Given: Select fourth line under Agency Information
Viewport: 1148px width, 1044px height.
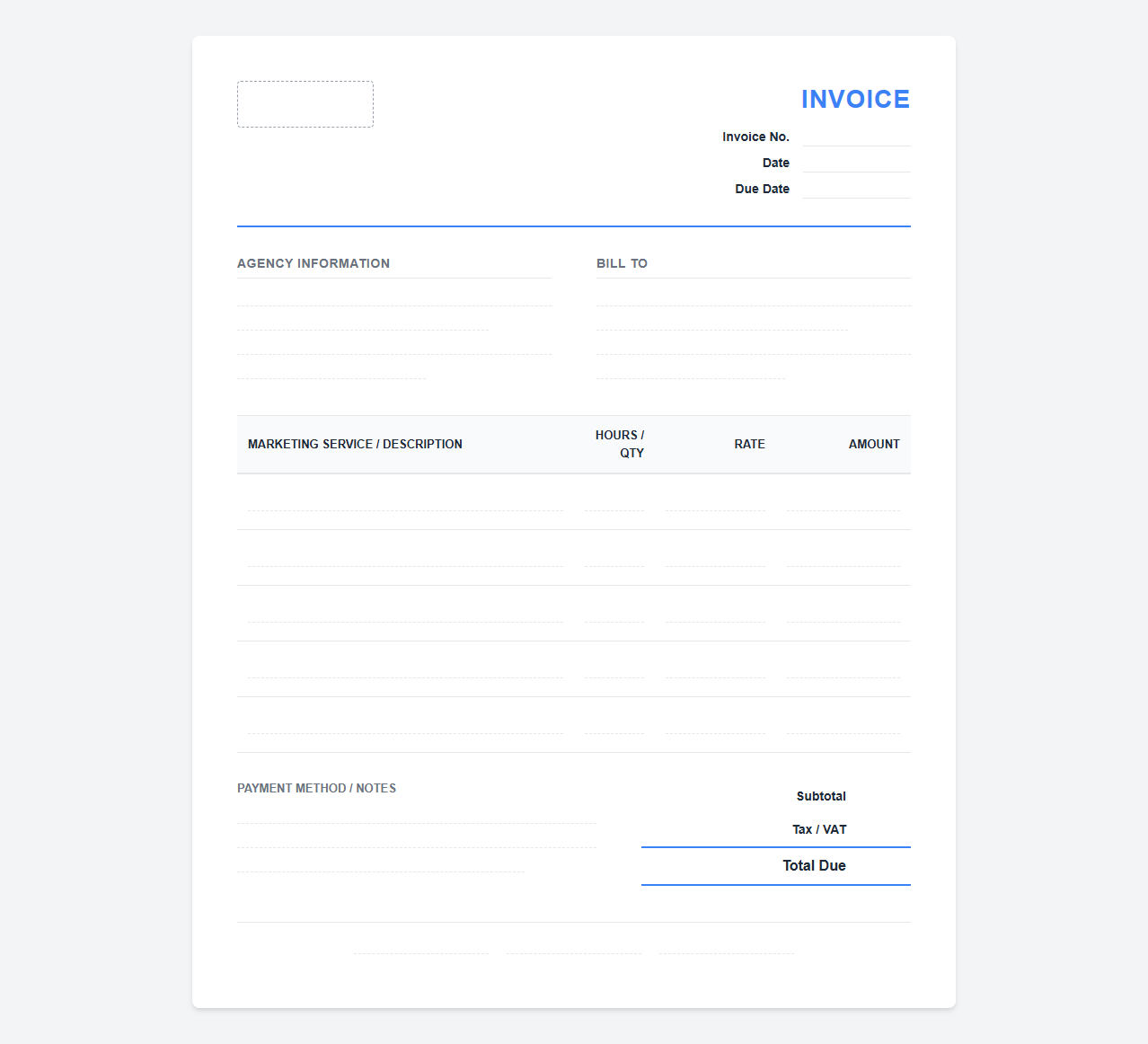Looking at the screenshot, I should (x=331, y=368).
